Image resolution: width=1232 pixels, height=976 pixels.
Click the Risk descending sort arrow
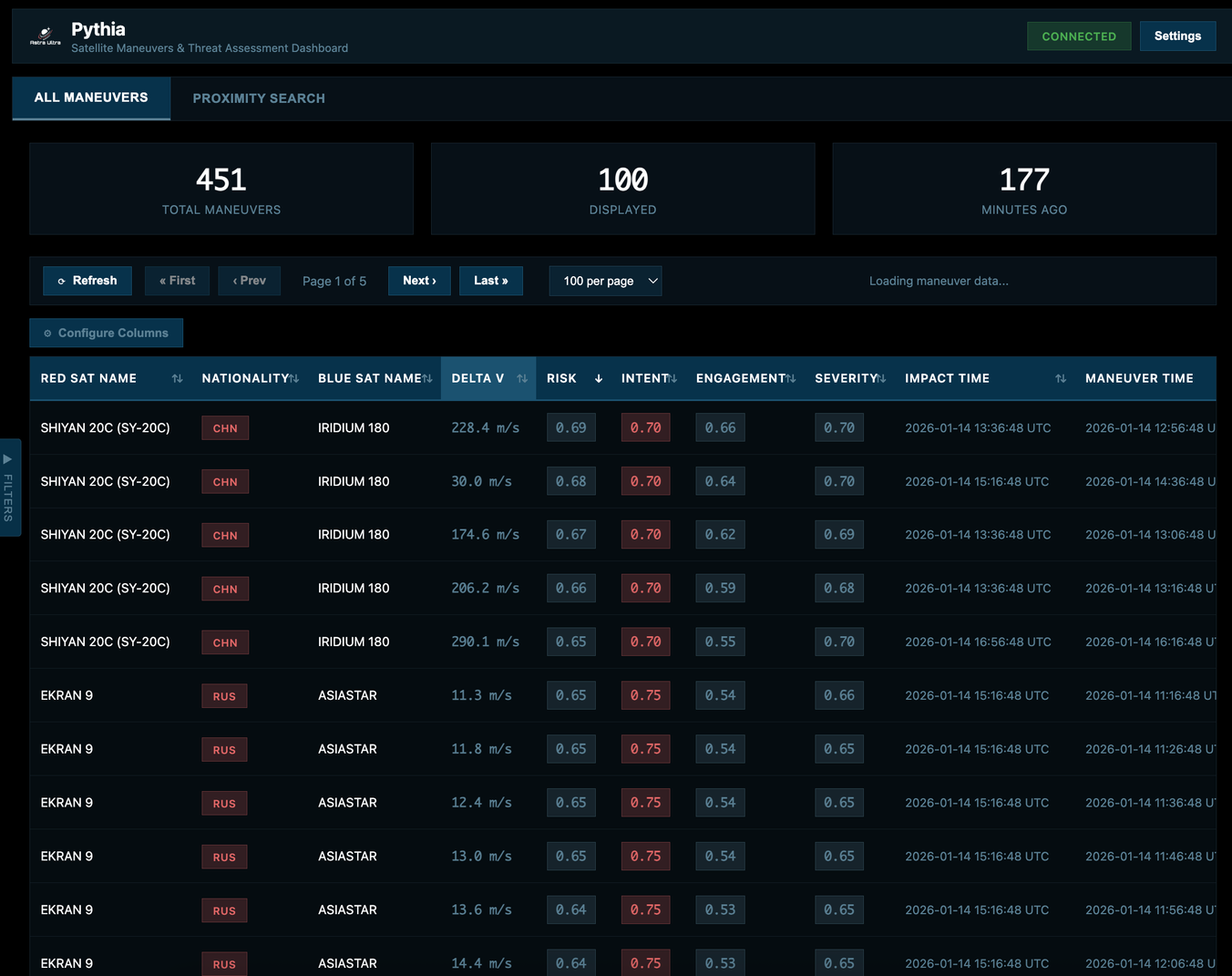coord(599,378)
